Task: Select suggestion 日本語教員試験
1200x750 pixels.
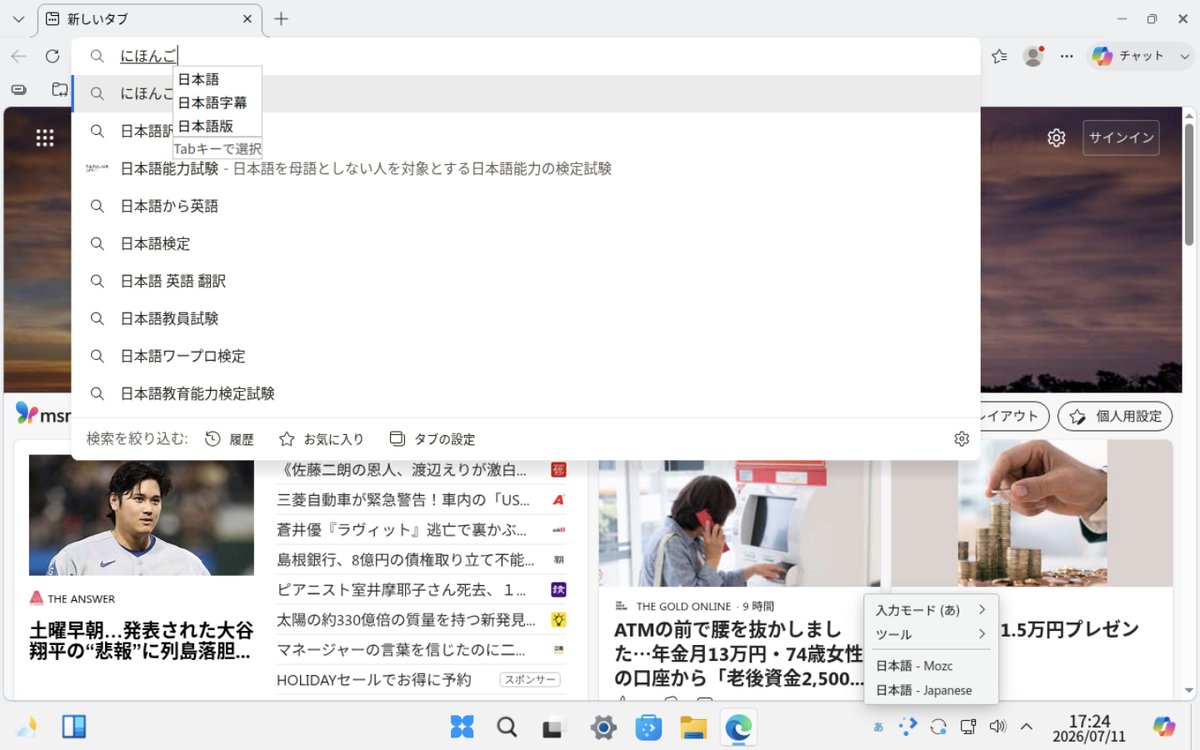Action: [525, 319]
